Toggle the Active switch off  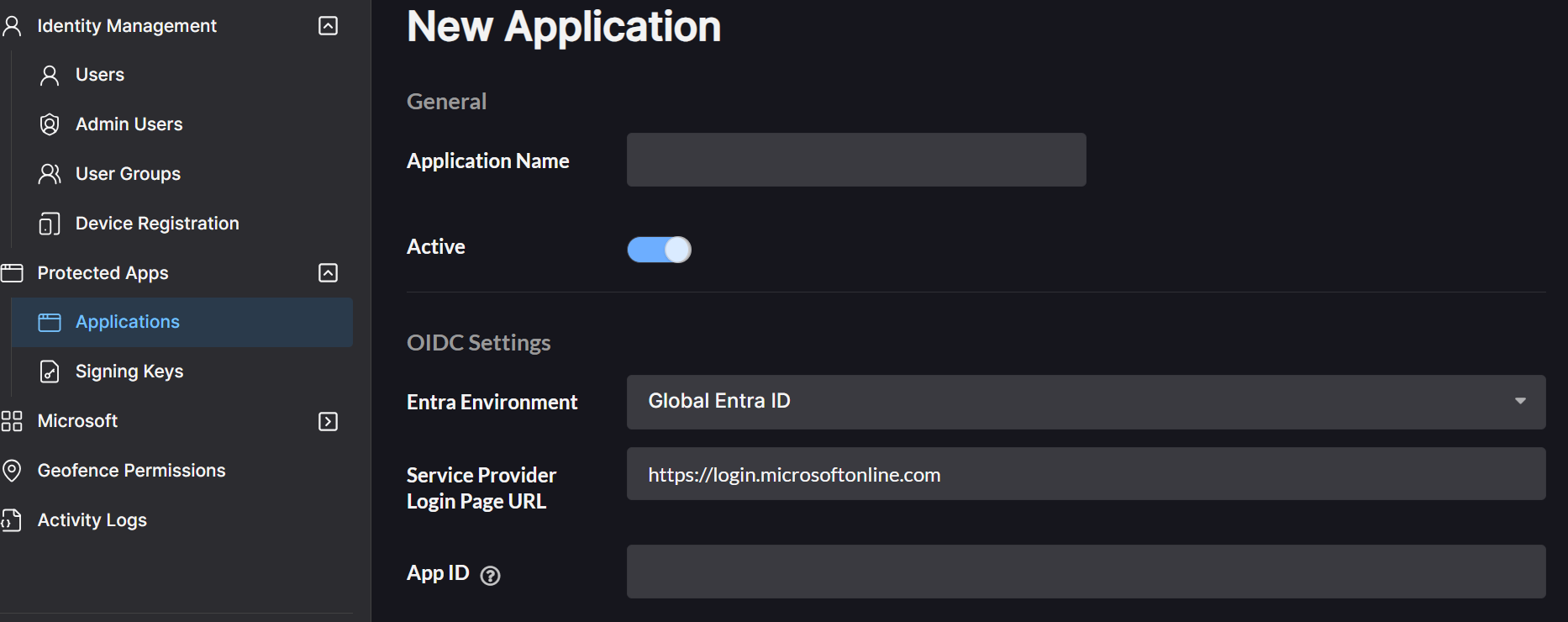click(x=659, y=250)
